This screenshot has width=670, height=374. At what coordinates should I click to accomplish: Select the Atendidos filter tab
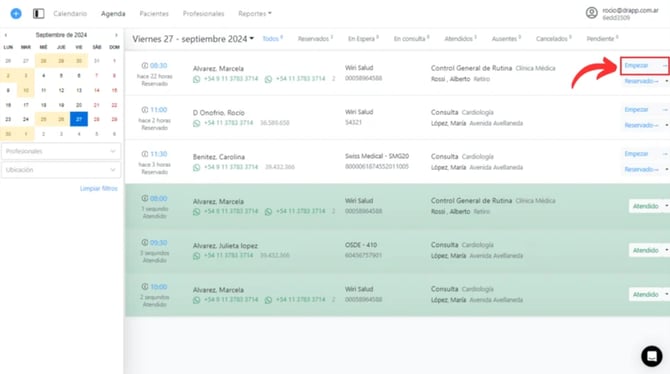point(460,38)
